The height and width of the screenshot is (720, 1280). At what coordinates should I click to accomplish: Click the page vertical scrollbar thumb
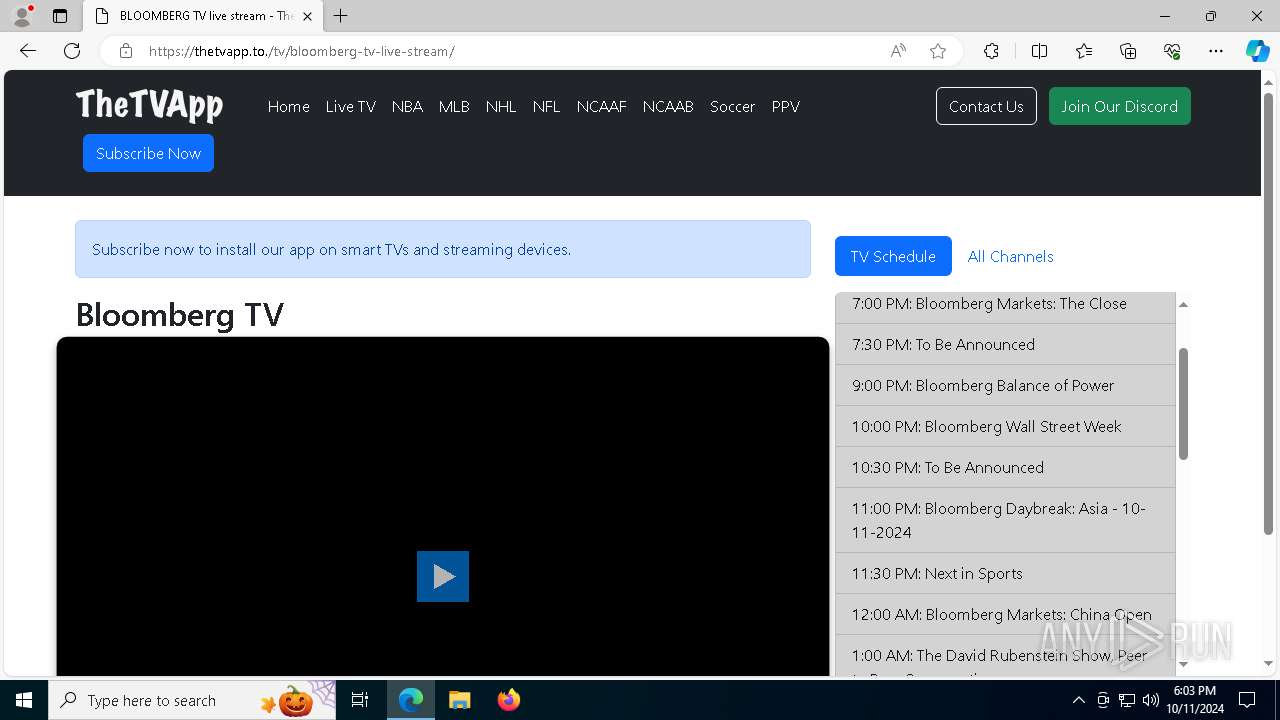click(x=1269, y=313)
